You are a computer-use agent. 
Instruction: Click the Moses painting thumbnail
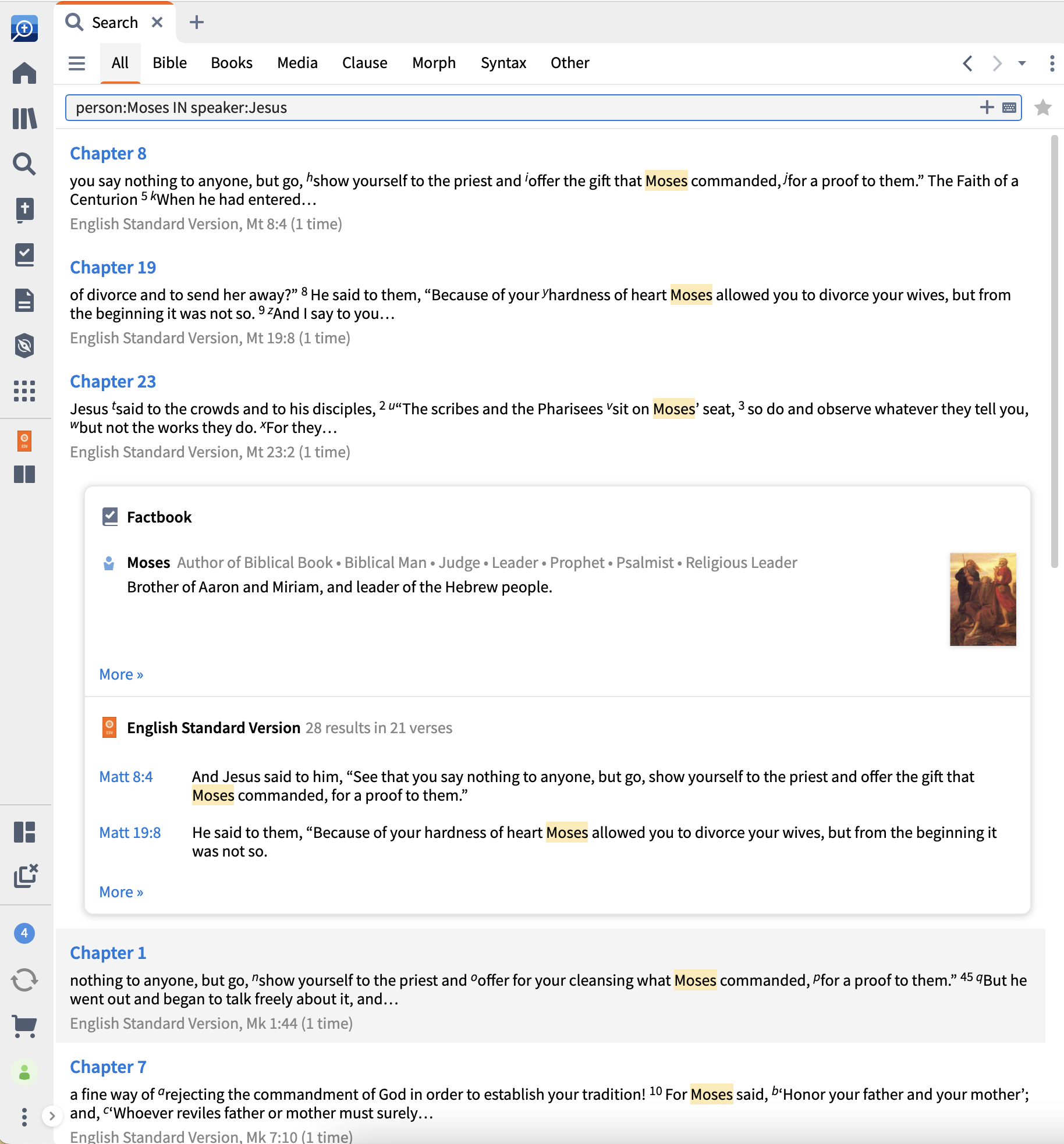[982, 599]
